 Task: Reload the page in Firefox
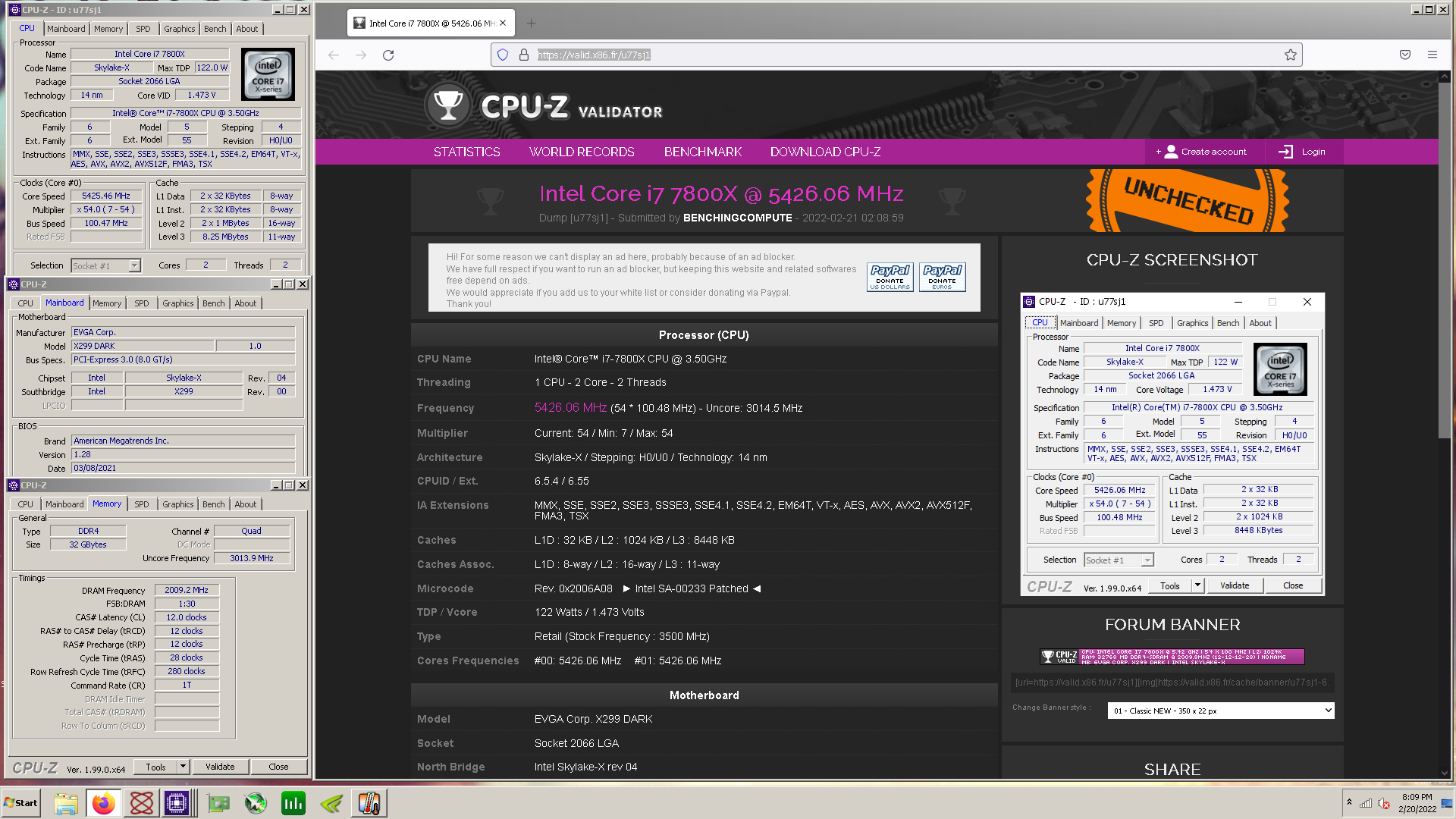click(388, 55)
